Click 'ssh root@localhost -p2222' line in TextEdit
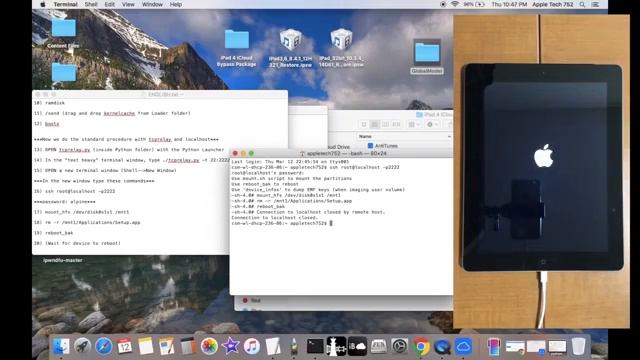 pyautogui.click(x=75, y=191)
